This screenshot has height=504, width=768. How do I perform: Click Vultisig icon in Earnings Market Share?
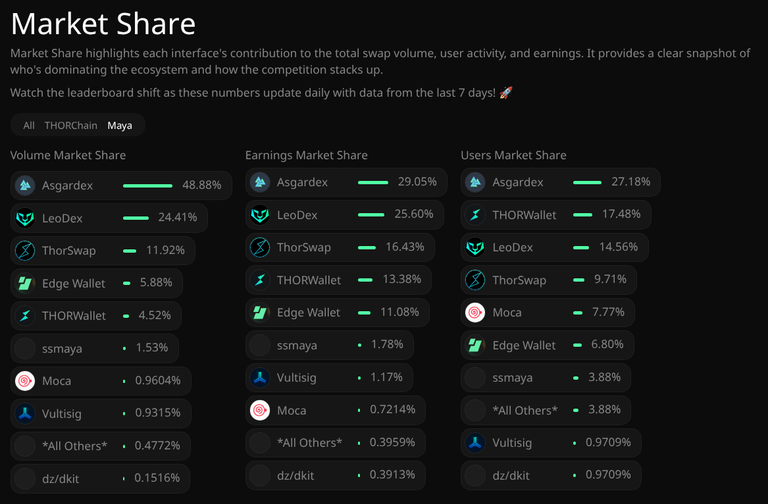click(260, 378)
